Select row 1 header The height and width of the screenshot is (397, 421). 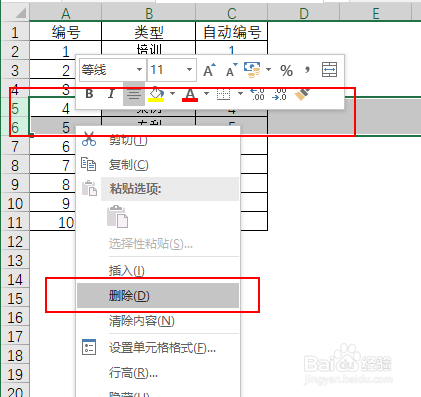(x=15, y=32)
